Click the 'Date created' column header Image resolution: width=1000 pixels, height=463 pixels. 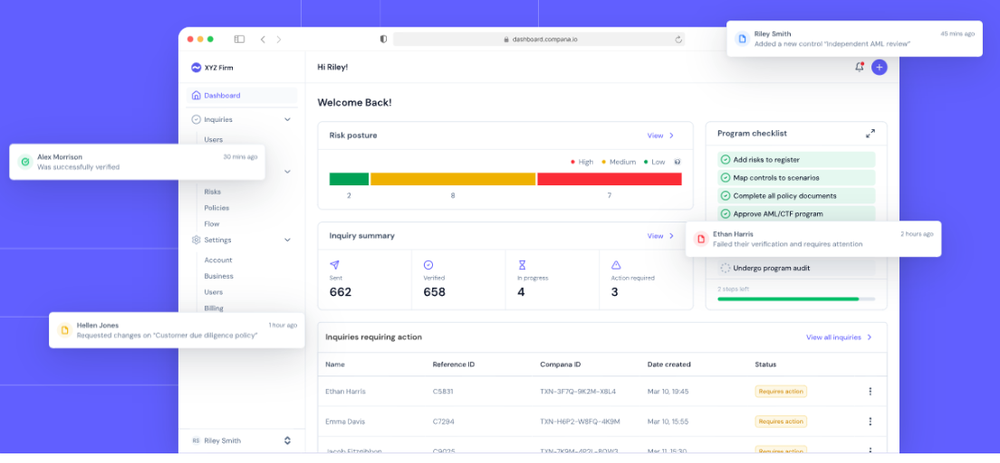668,365
